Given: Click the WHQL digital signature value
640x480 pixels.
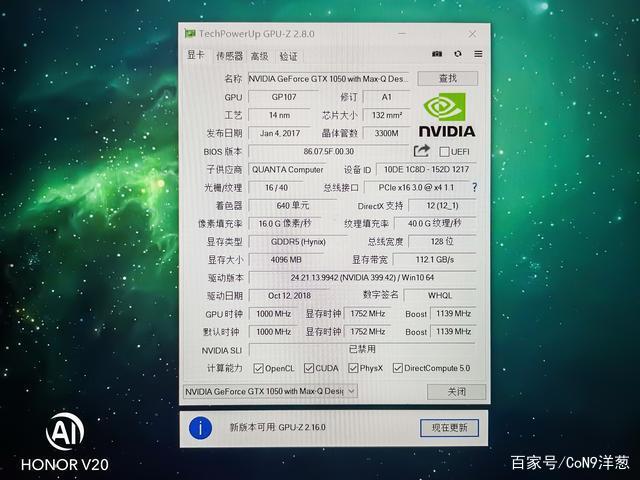Looking at the screenshot, I should (x=440, y=296).
